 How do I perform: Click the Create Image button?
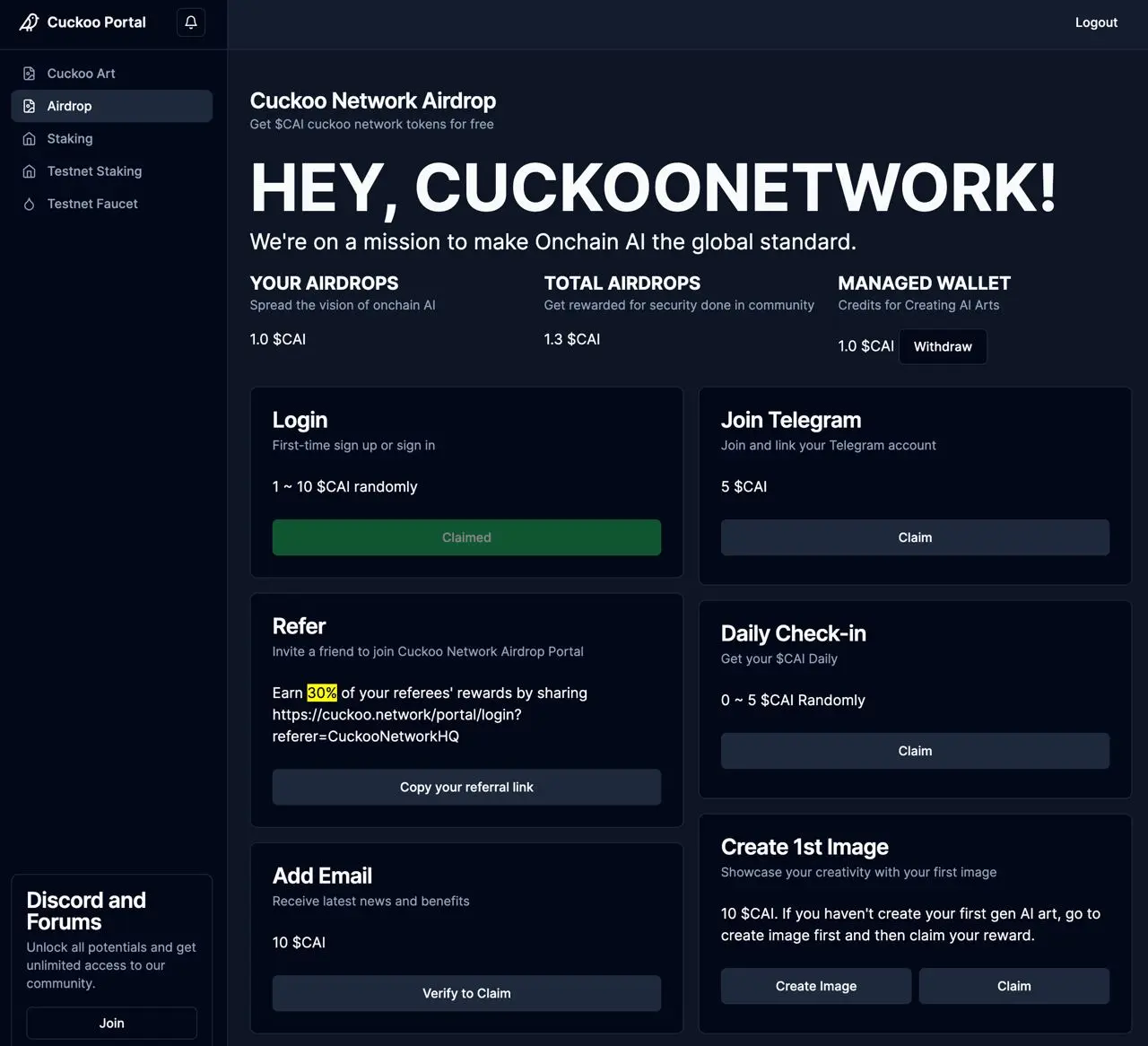[816, 986]
